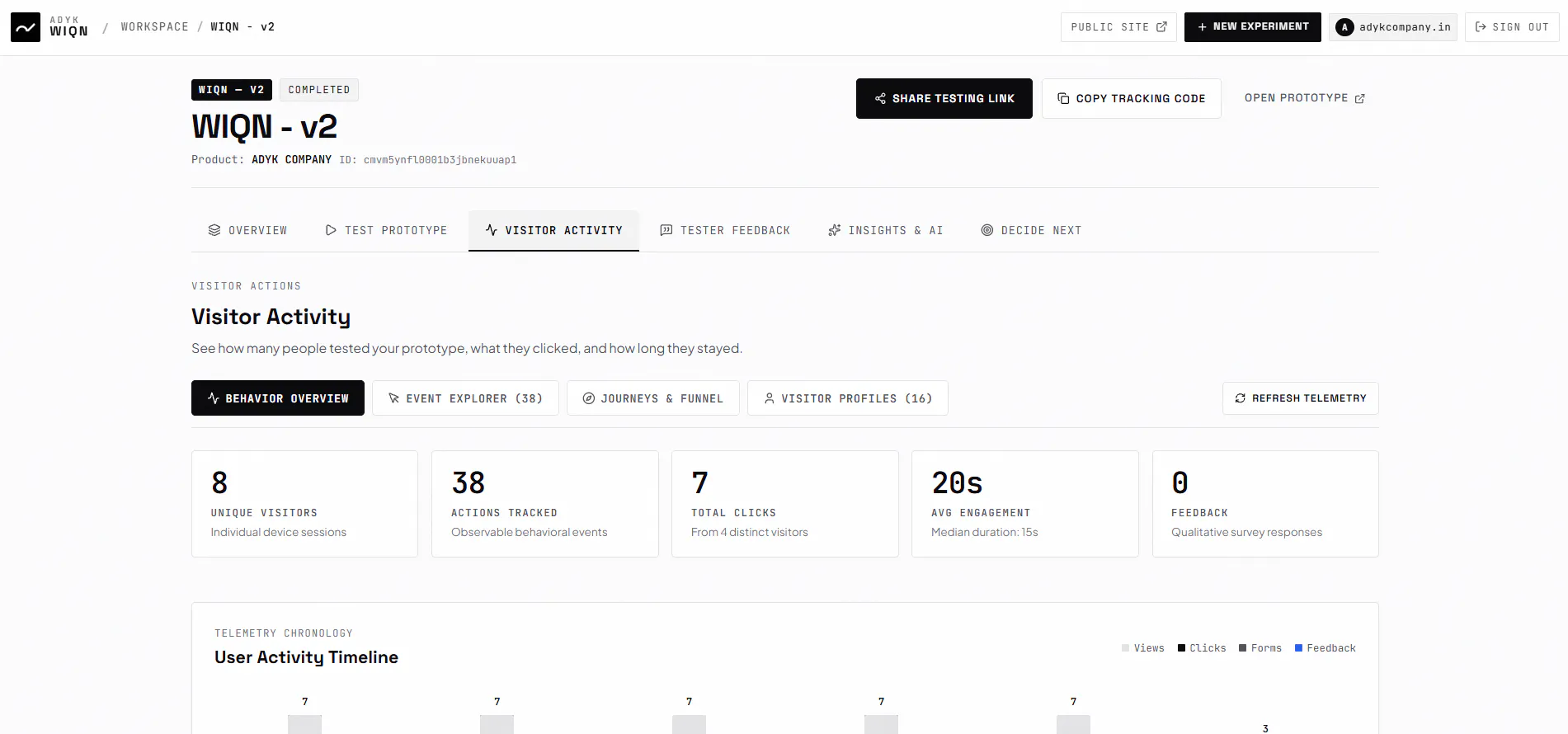Click the sign-out arrow icon
The height and width of the screenshot is (734, 1568).
tap(1481, 27)
